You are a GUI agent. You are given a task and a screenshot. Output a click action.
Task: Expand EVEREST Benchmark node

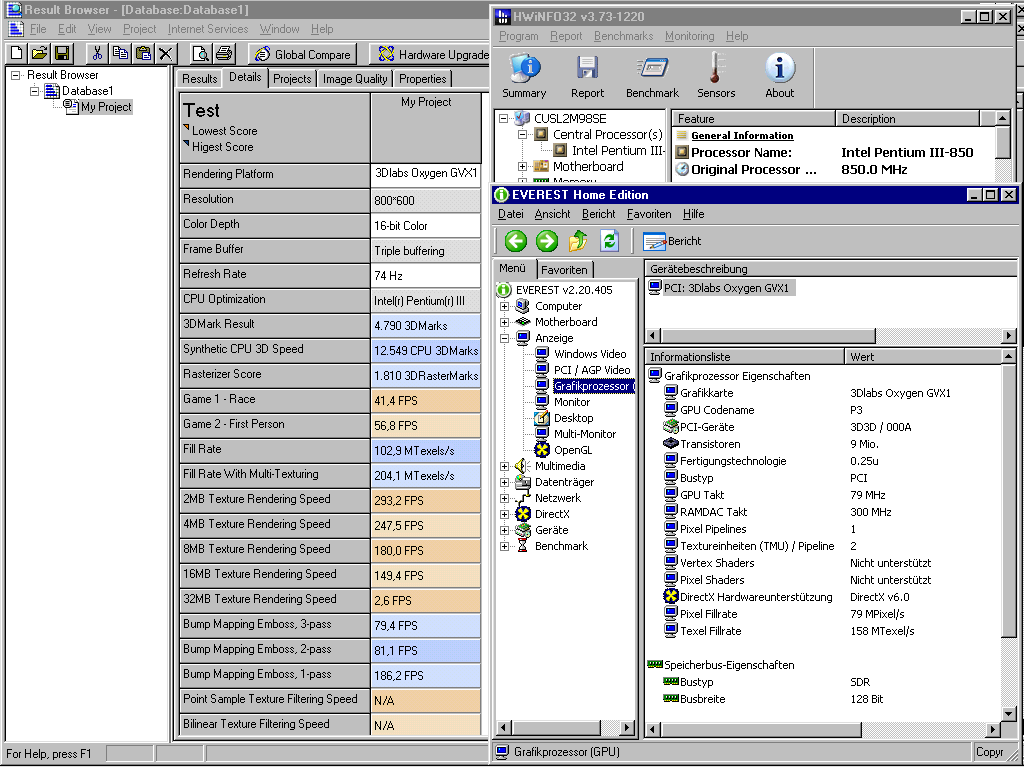click(x=504, y=546)
